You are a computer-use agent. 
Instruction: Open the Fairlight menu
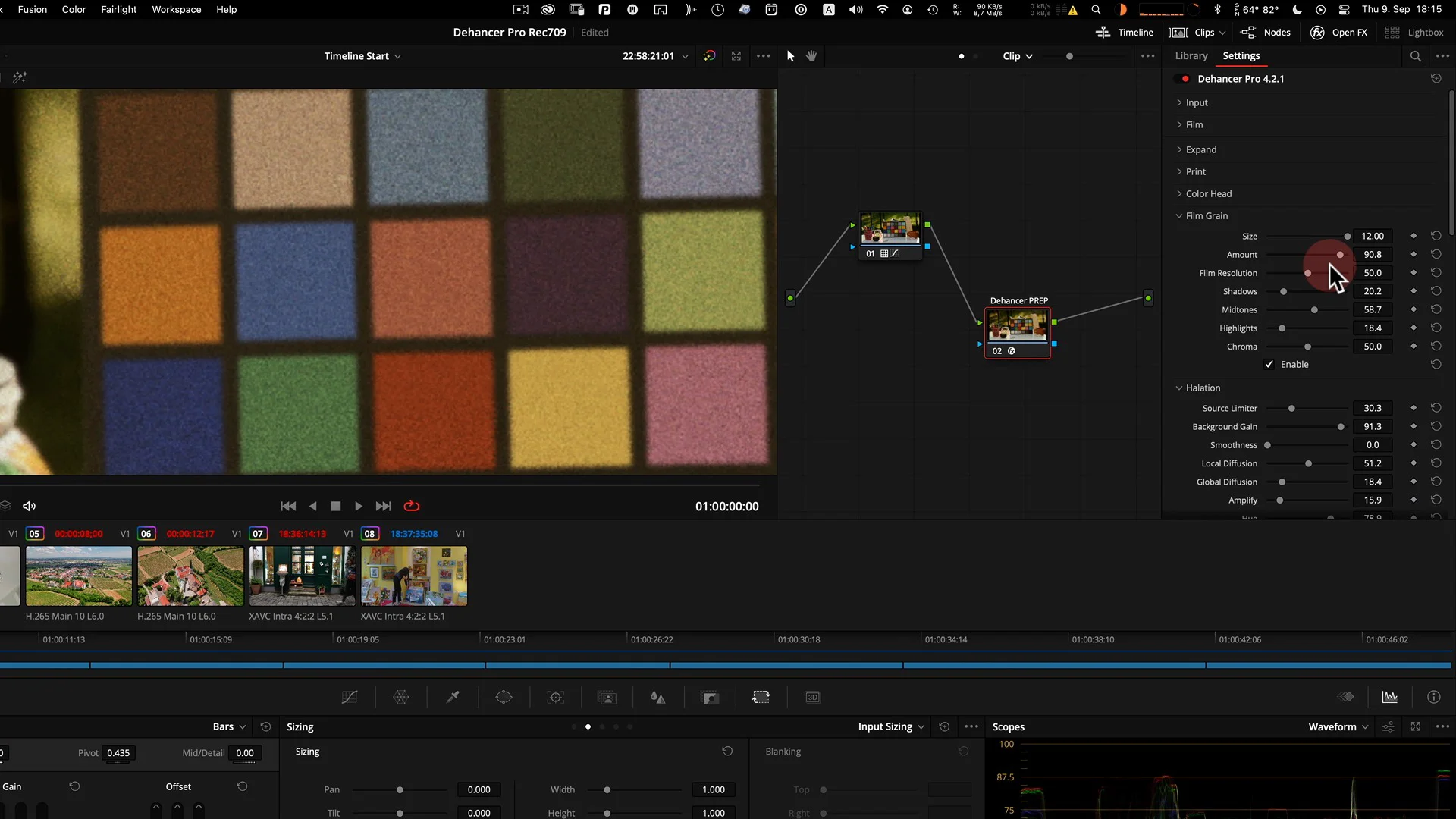118,10
